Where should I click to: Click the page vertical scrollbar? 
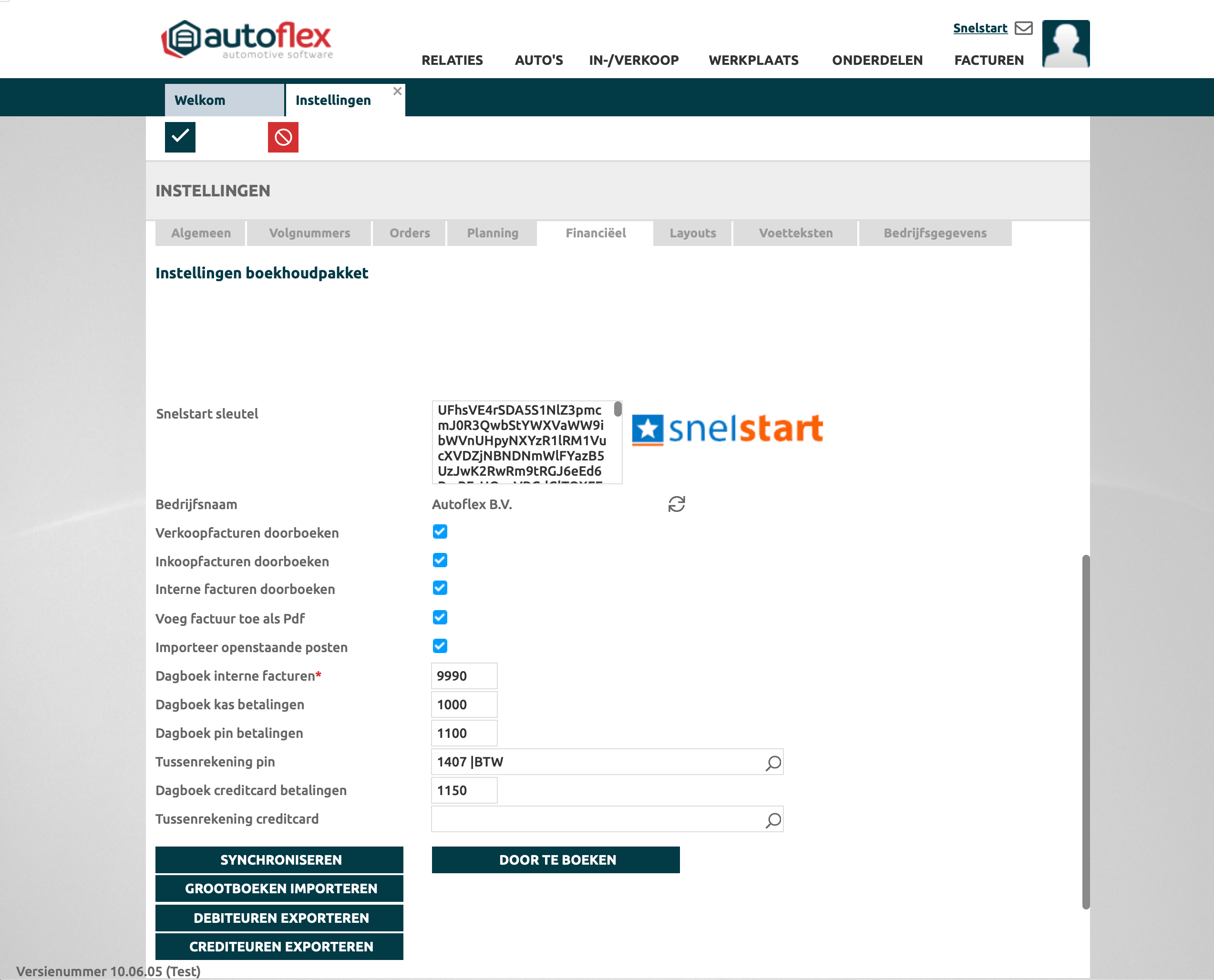[1085, 731]
